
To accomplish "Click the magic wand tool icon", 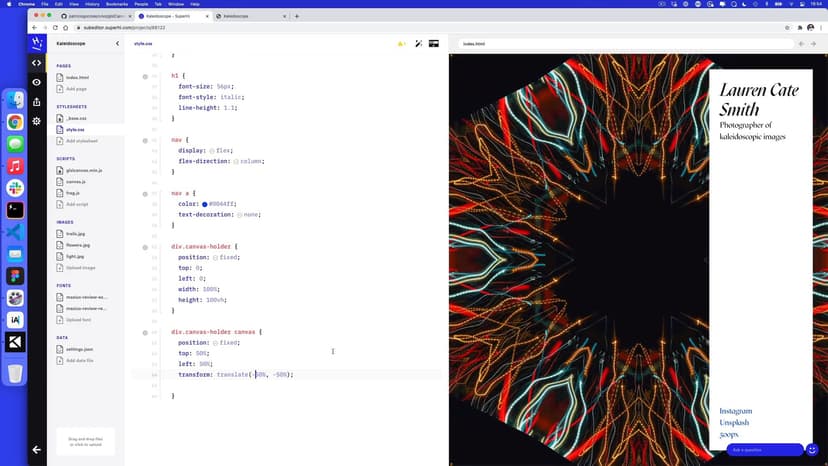I will (x=419, y=44).
